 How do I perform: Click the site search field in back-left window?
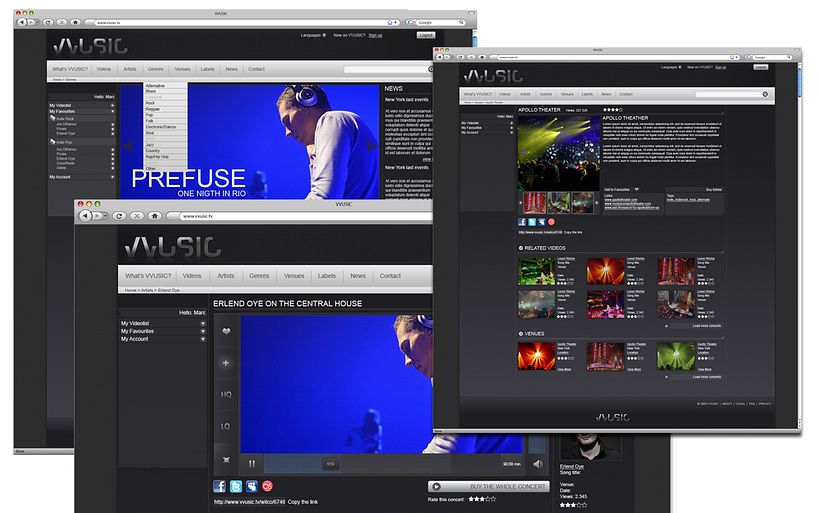(385, 69)
